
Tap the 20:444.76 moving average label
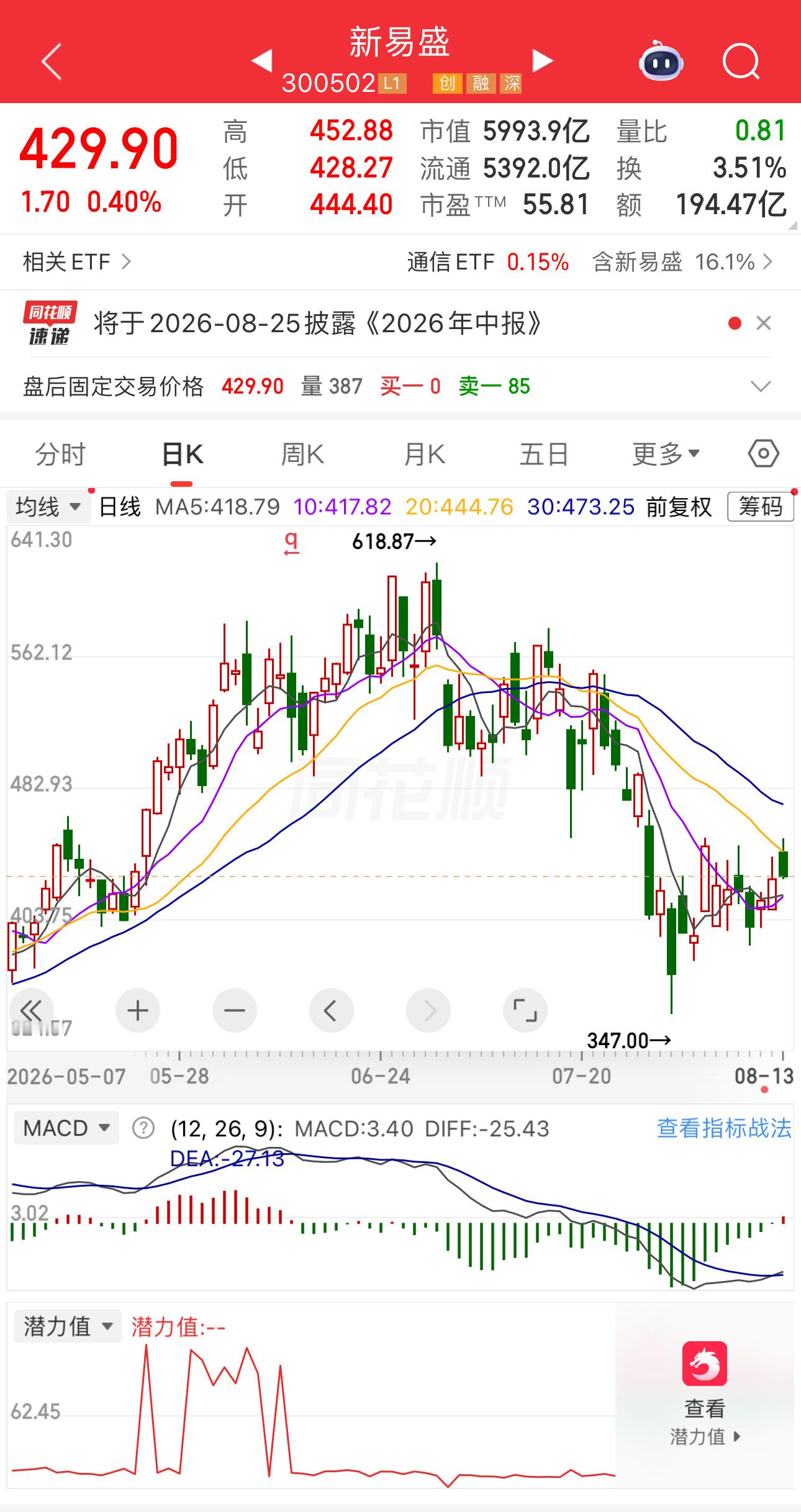point(459,507)
